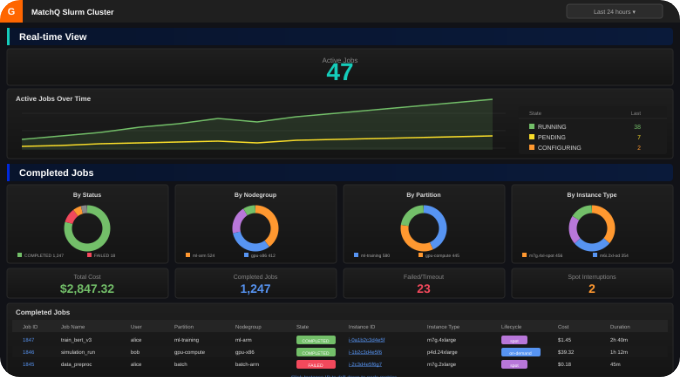
Task: Sort table by Lifecycle column header
Action: (511, 327)
